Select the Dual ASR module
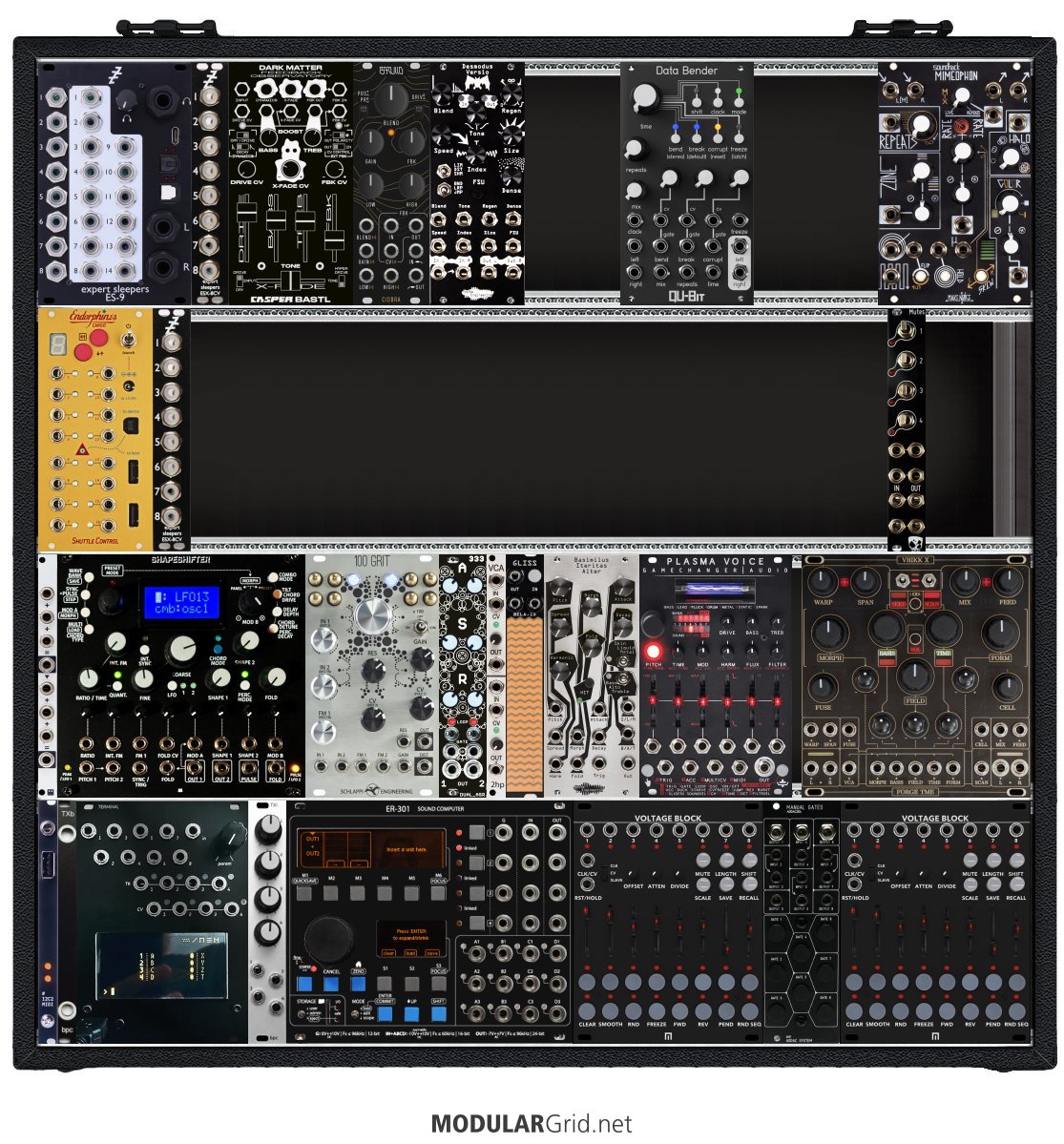 463,676
